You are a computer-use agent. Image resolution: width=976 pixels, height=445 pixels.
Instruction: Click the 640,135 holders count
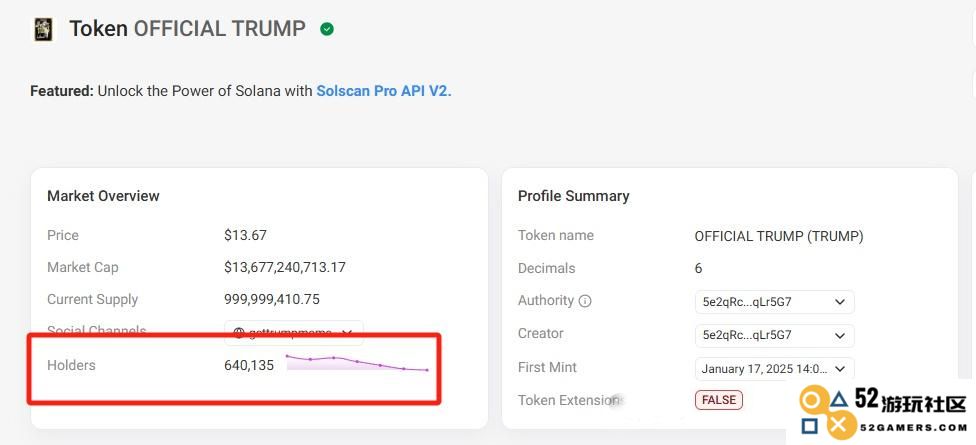(x=249, y=365)
